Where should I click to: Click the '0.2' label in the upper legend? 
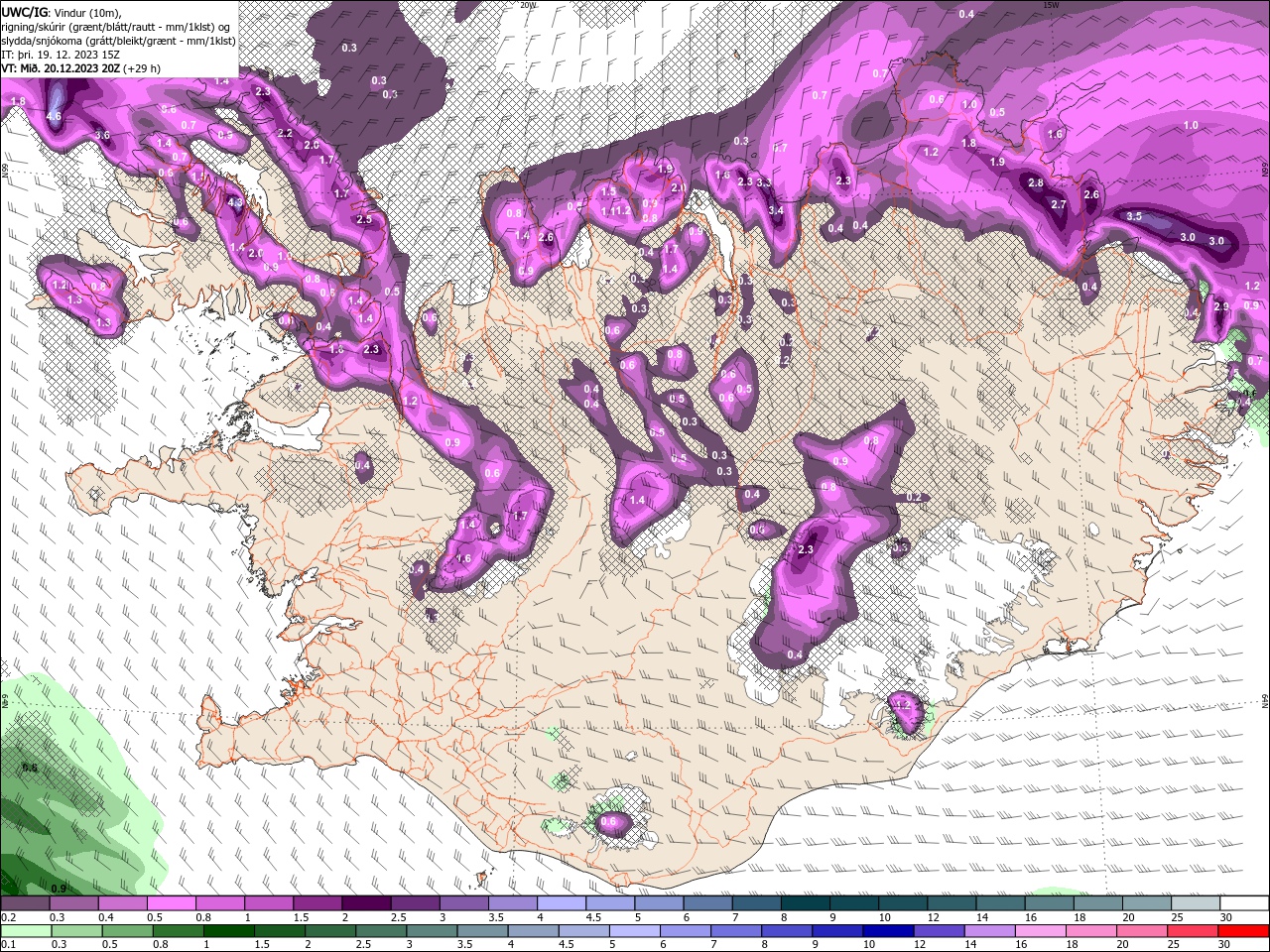coord(8,916)
